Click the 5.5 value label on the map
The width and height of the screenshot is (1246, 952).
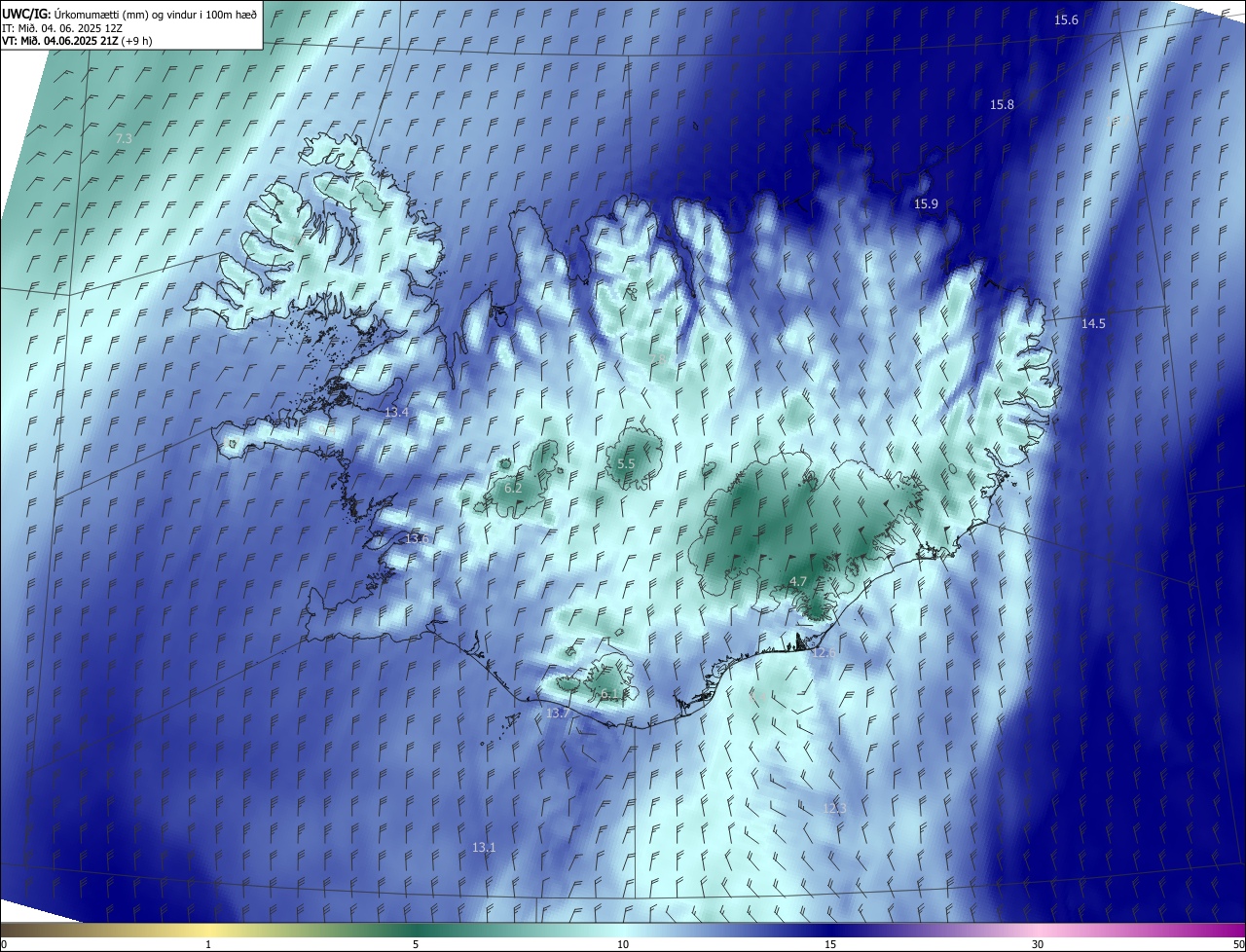(626, 464)
